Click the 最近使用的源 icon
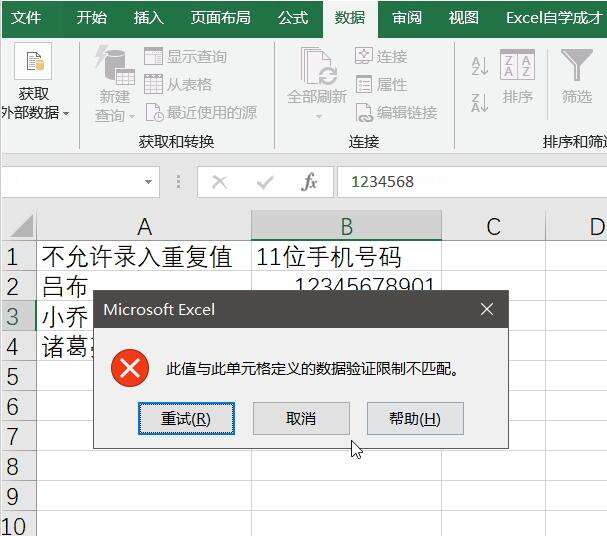This screenshot has height=536, width=607. click(154, 113)
